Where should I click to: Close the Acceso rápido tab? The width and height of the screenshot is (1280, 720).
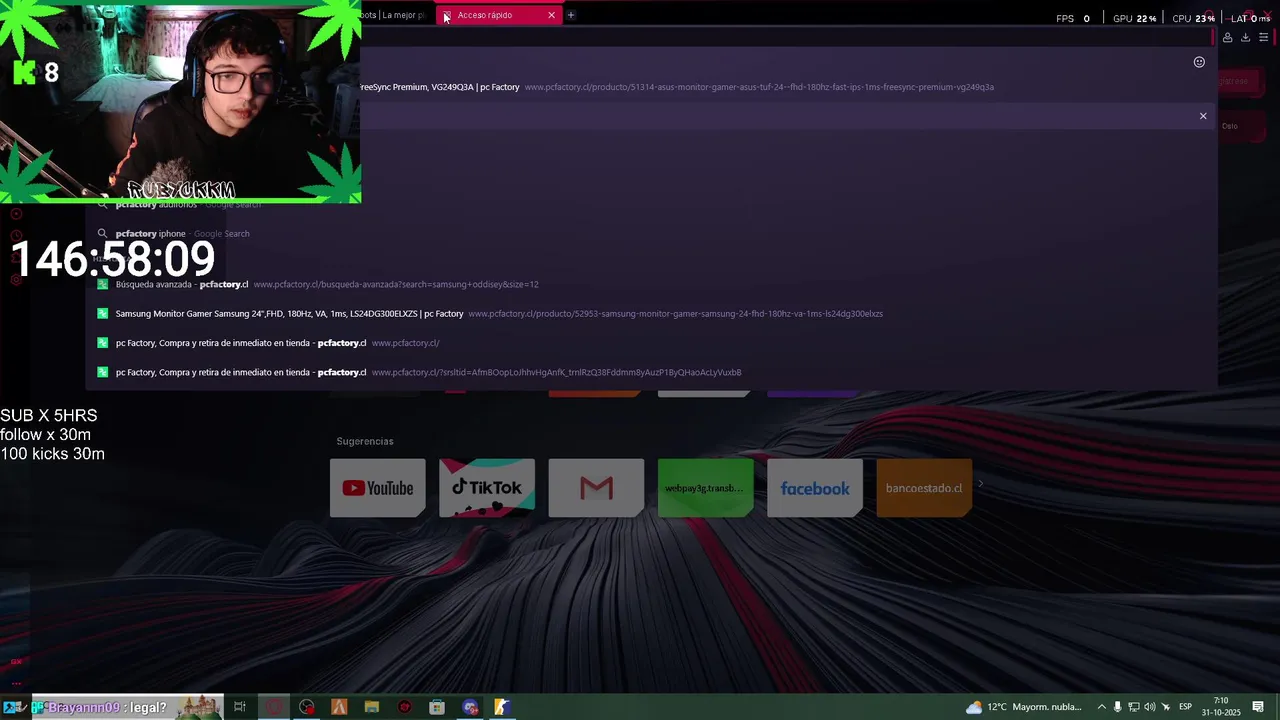pyautogui.click(x=551, y=15)
